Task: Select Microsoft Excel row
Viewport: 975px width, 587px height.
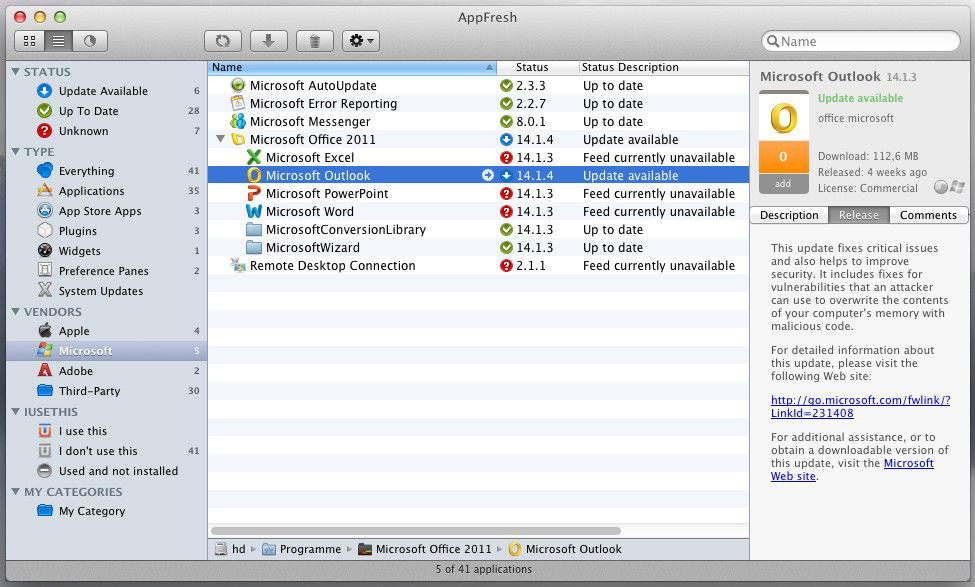Action: (478, 157)
